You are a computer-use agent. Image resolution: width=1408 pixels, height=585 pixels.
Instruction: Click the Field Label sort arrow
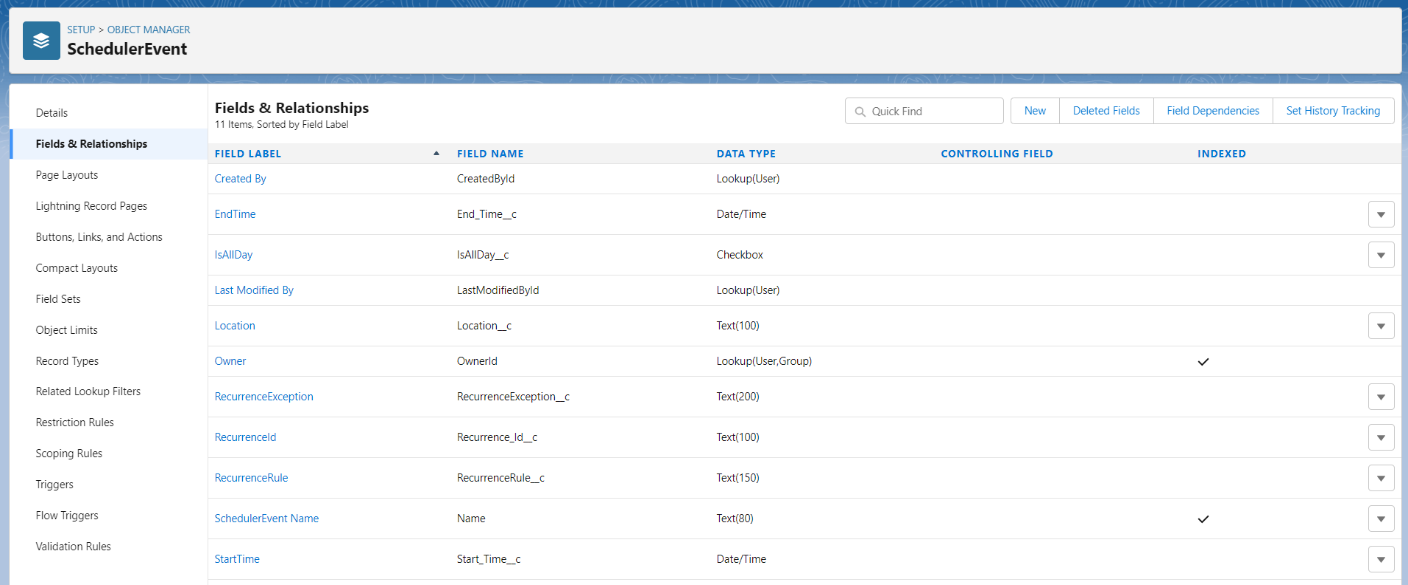click(436, 154)
